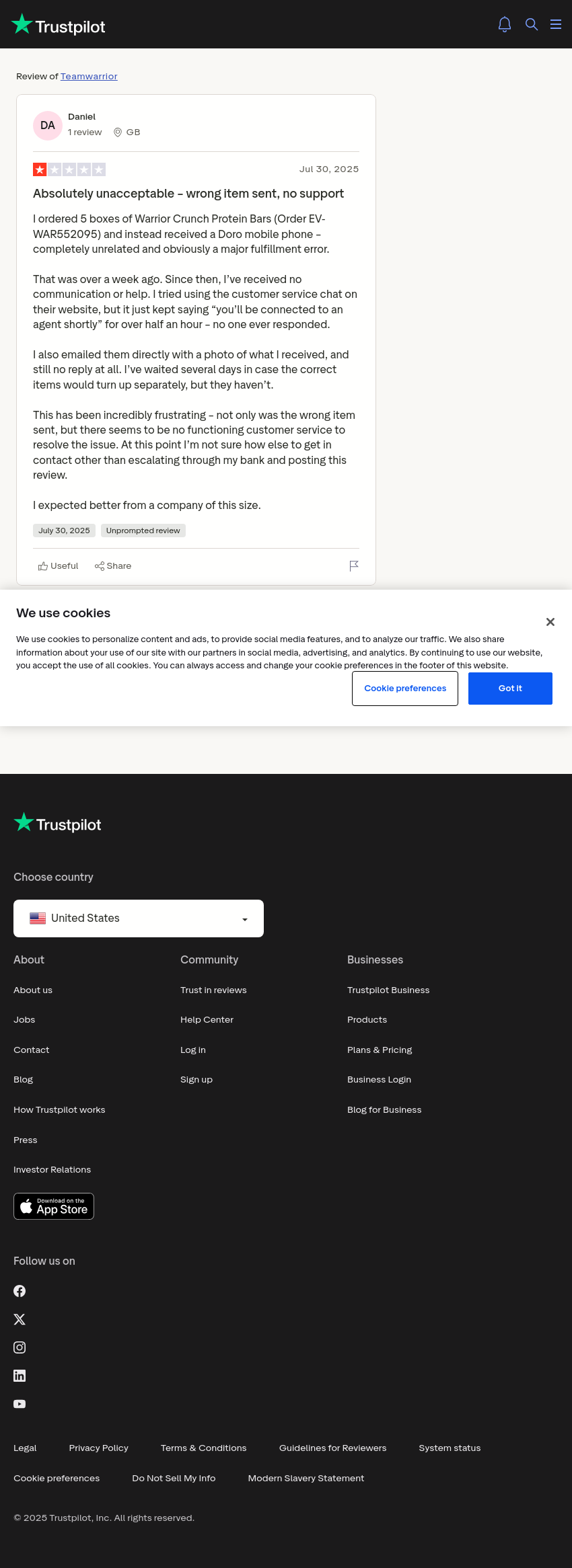Viewport: 572px width, 1568px height.
Task: Open Trustpilot YouTube icon
Action: [x=20, y=1404]
